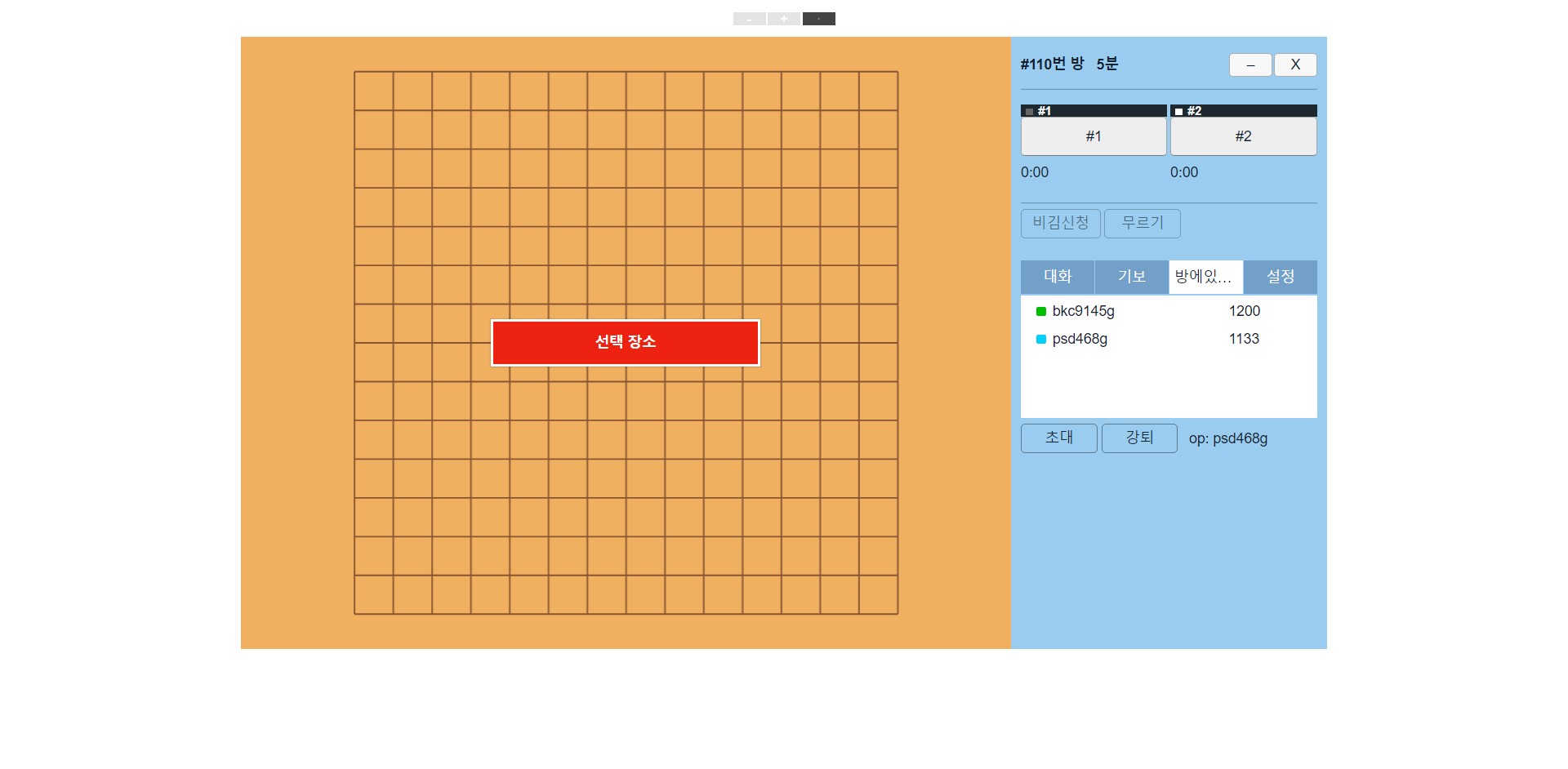1568x769 pixels.
Task: Click the gray stone marker beside #1 header
Action: click(1029, 111)
